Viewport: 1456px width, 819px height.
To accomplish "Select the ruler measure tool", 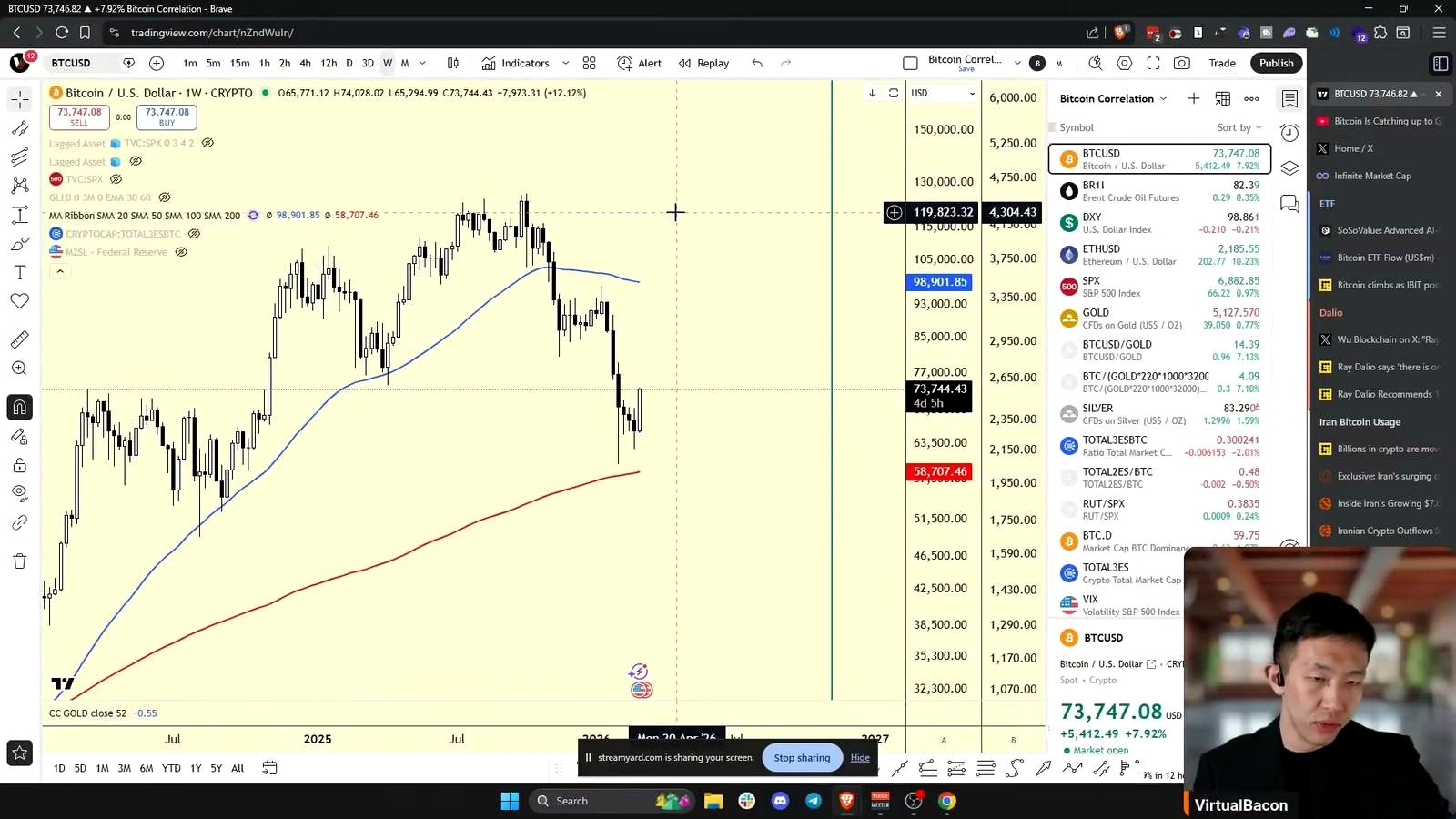I will point(20,339).
